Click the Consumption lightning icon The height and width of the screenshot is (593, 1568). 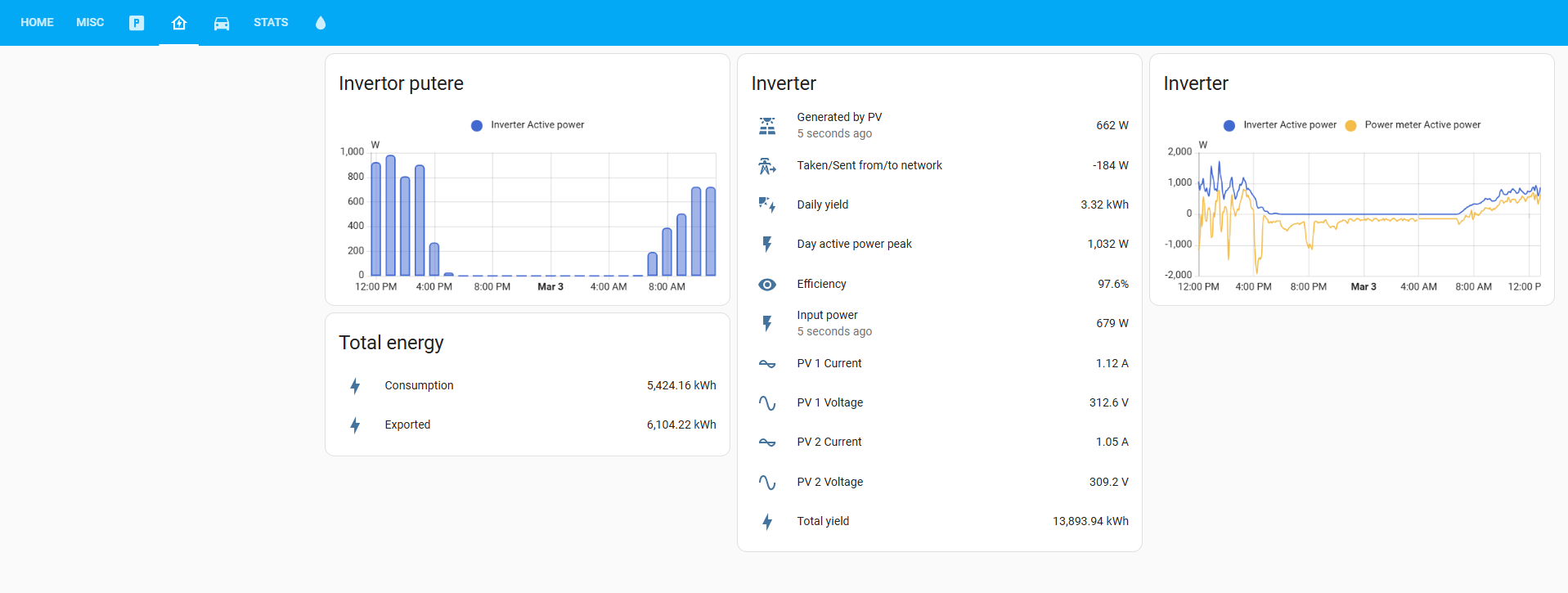click(355, 386)
